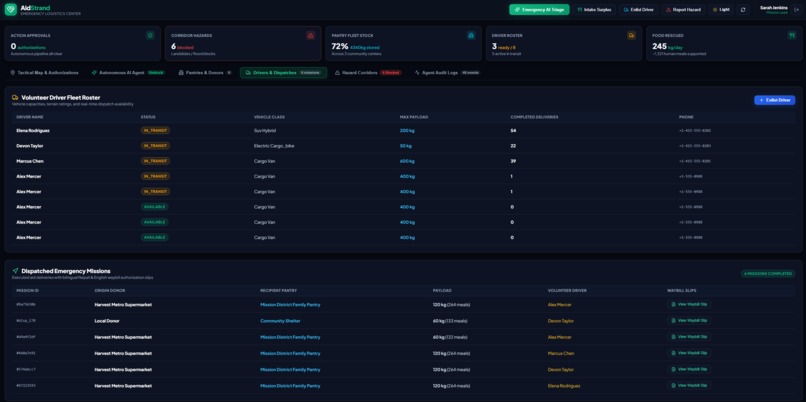
Task: Click the Max Payload column header
Action: click(x=414, y=117)
